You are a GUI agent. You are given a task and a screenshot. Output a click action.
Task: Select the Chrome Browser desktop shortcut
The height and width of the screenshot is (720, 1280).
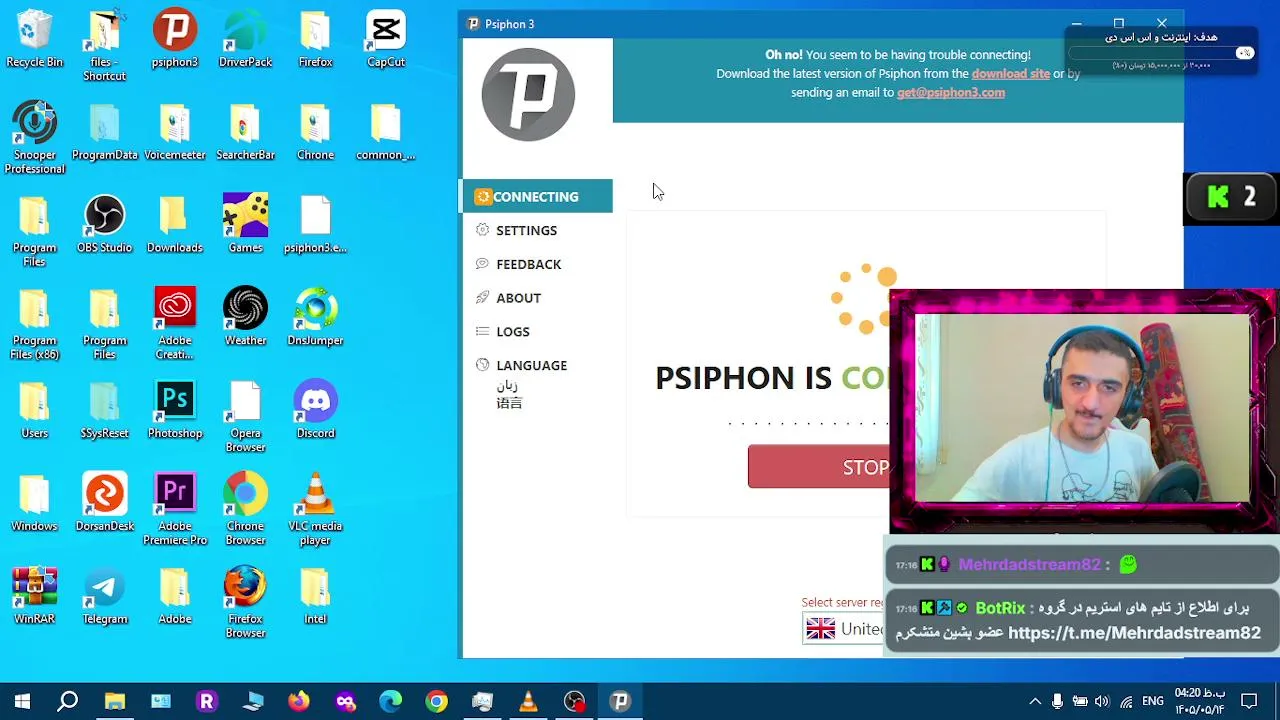pos(245,510)
